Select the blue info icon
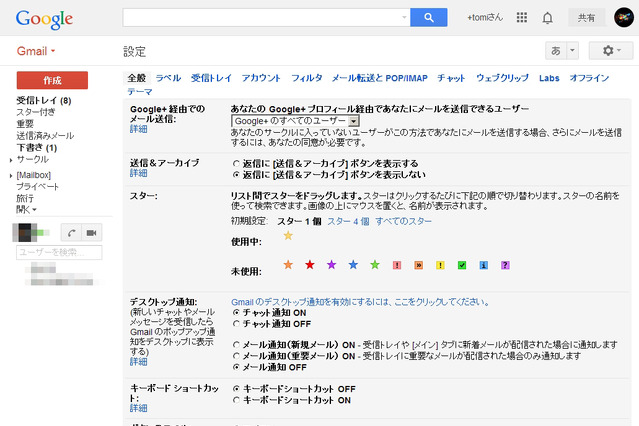639x426 pixels. coord(484,265)
